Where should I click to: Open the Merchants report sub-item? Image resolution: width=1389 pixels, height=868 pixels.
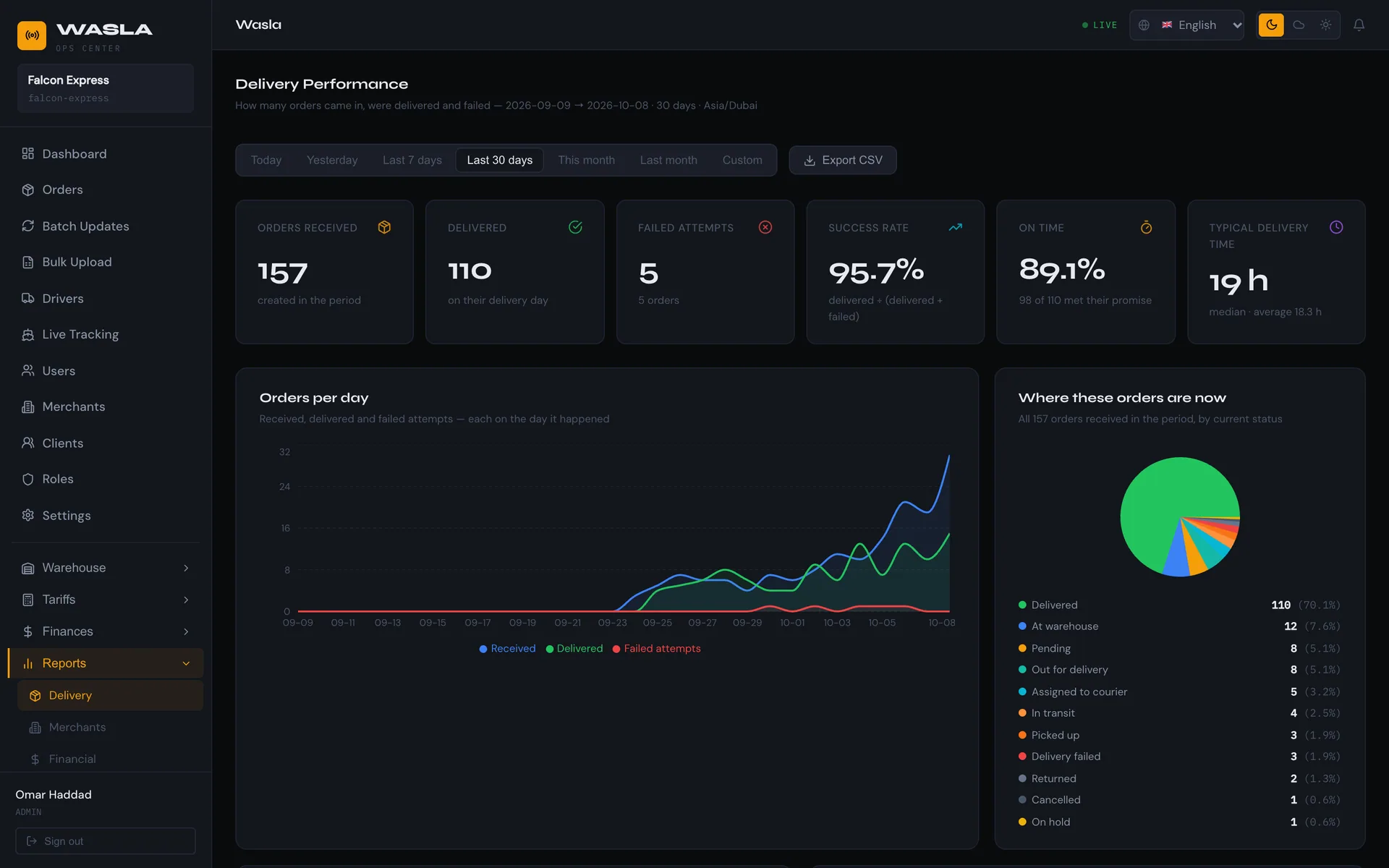(110, 727)
